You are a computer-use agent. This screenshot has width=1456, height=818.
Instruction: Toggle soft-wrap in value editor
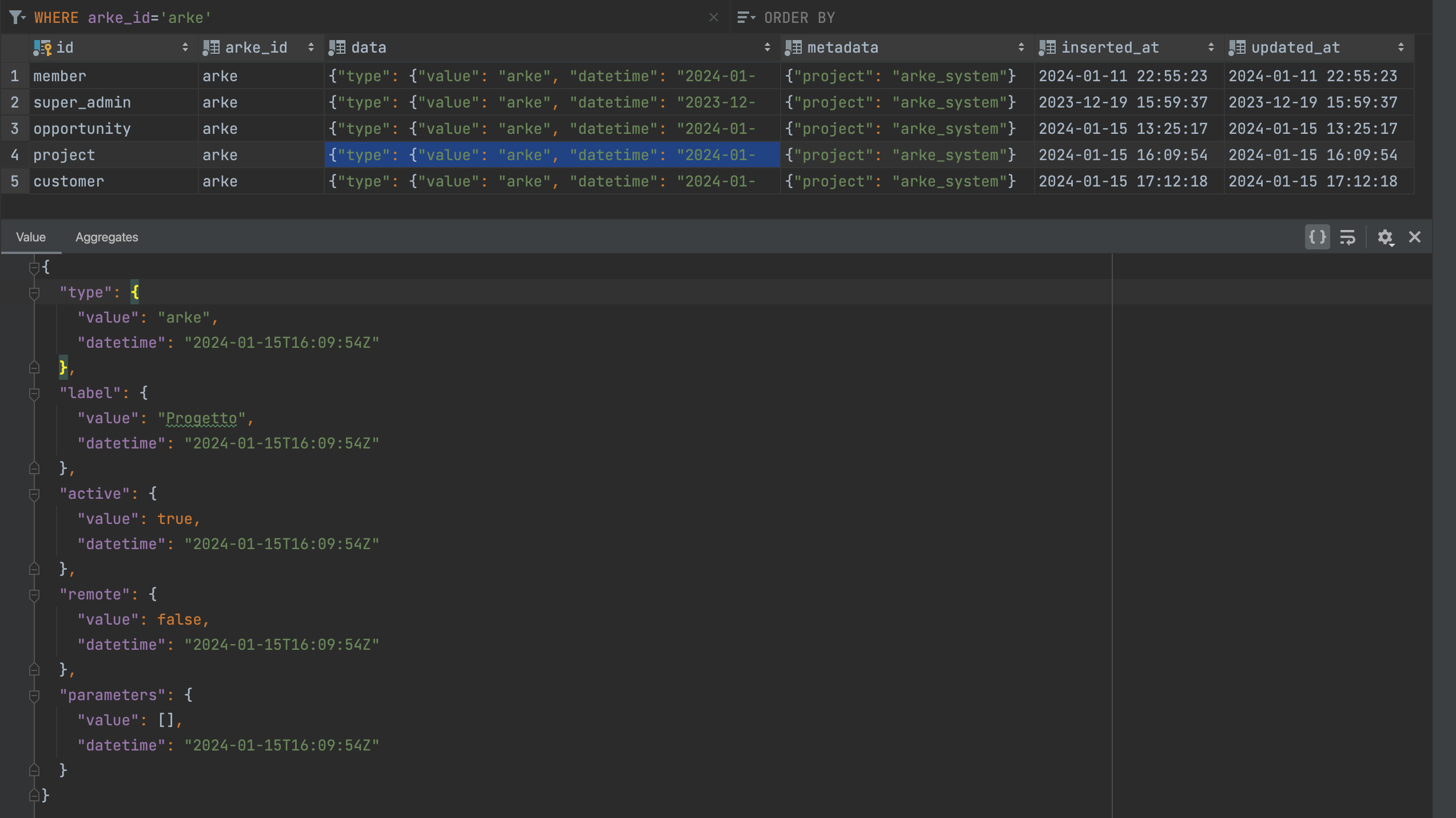tap(1347, 237)
